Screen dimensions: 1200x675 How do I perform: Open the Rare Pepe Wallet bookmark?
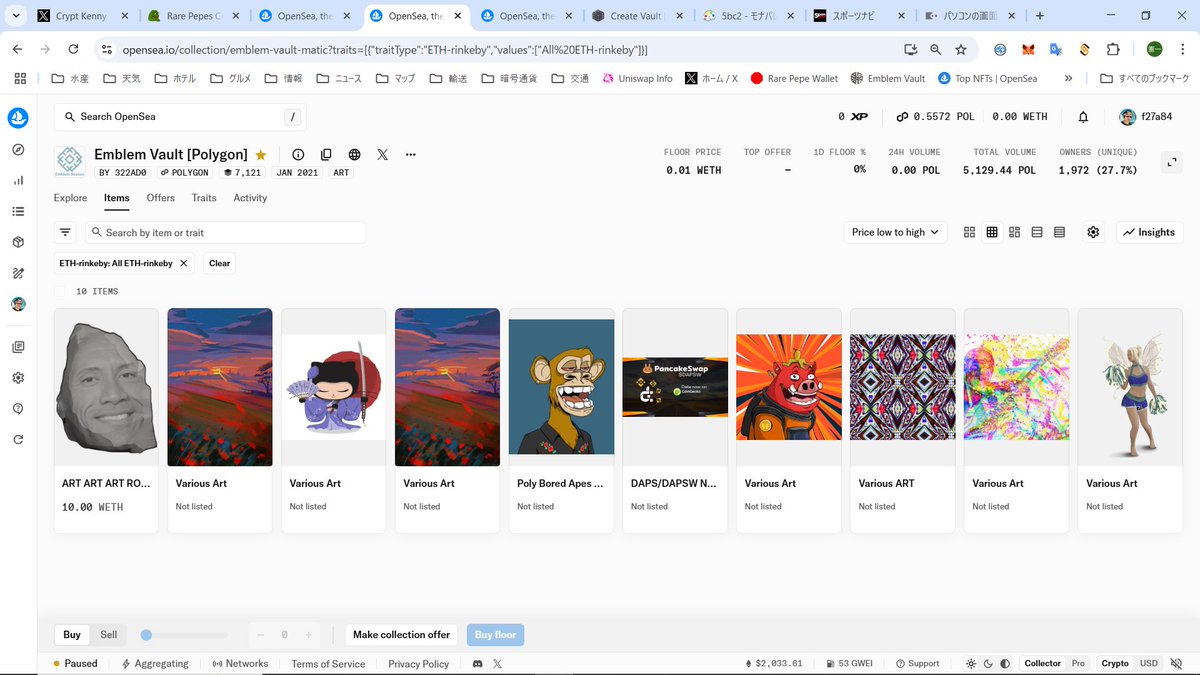(794, 78)
